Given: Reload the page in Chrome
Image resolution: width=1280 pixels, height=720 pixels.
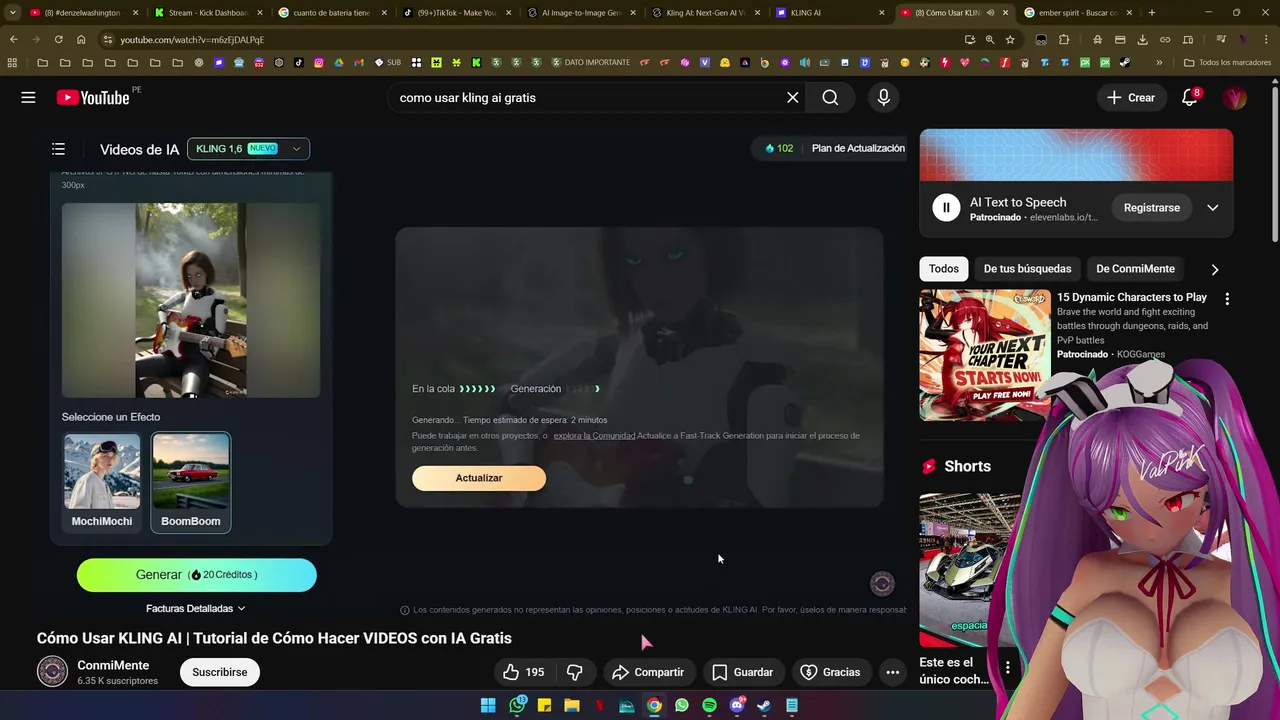Looking at the screenshot, I should [58, 39].
